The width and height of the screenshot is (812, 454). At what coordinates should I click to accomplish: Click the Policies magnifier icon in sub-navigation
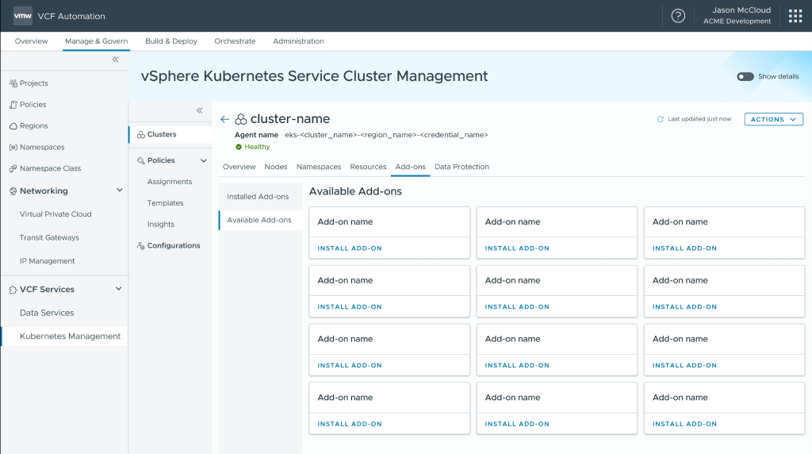[141, 160]
